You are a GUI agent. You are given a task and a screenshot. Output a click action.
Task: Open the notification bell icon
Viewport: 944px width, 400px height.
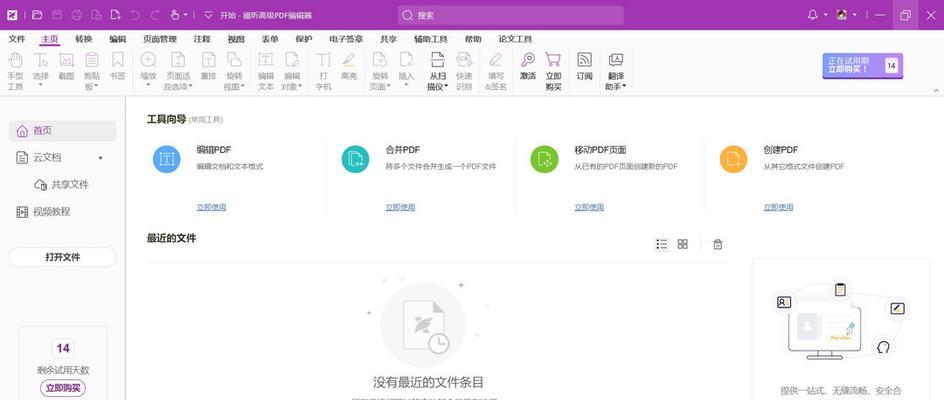pos(813,15)
